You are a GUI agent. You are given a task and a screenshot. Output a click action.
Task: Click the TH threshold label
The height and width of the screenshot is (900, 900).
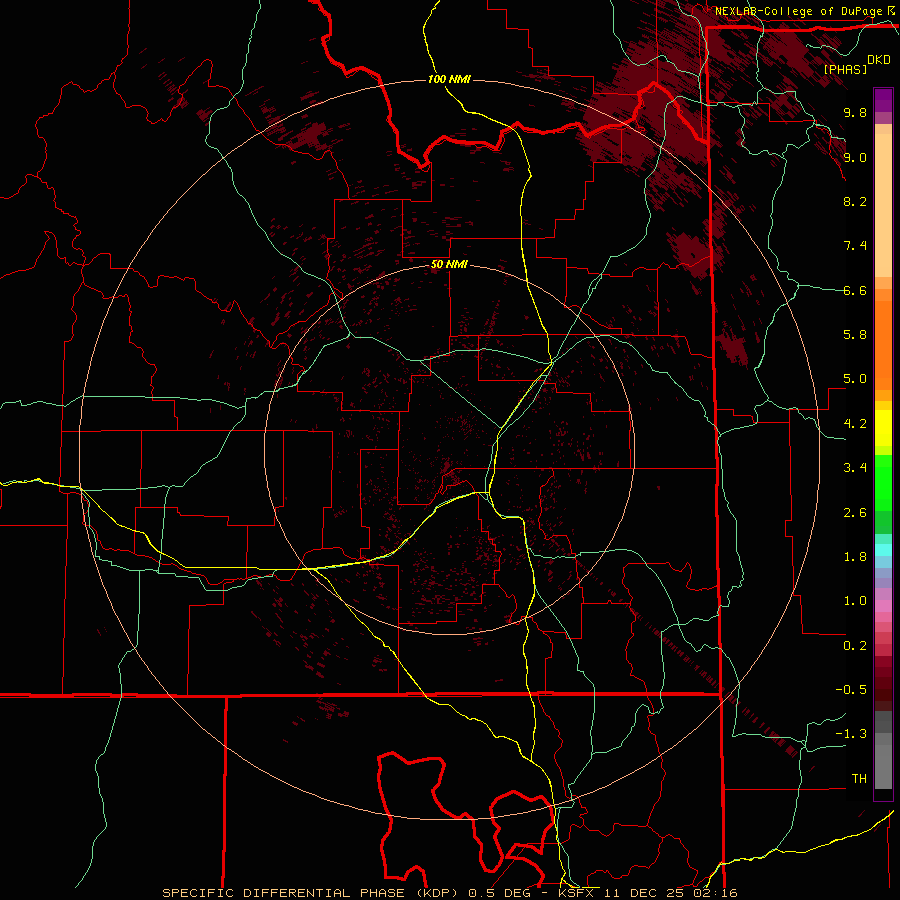pyautogui.click(x=859, y=779)
